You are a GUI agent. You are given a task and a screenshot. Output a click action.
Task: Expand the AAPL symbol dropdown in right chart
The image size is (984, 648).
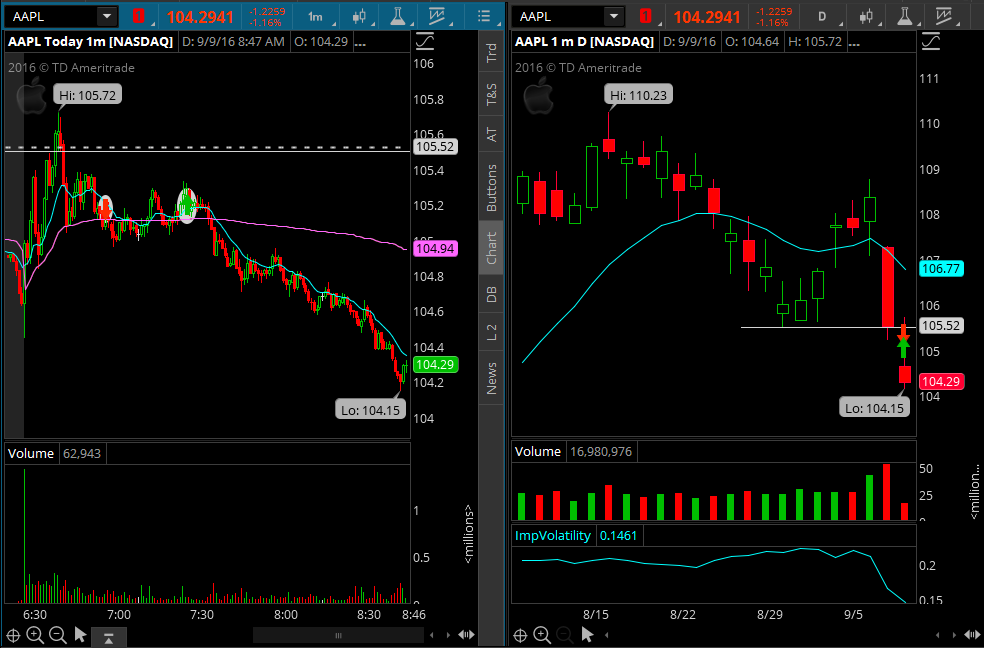coord(614,16)
